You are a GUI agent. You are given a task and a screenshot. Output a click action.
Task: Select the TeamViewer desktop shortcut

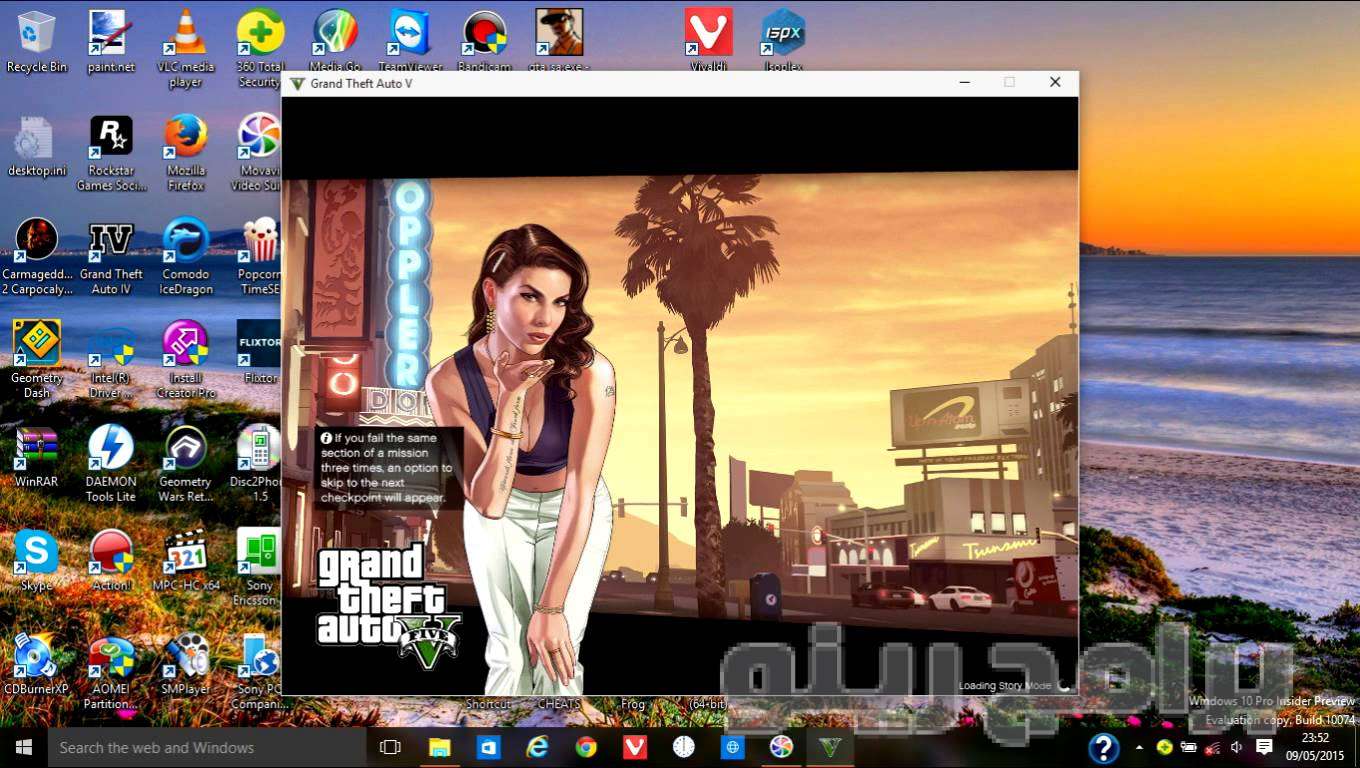tap(410, 41)
